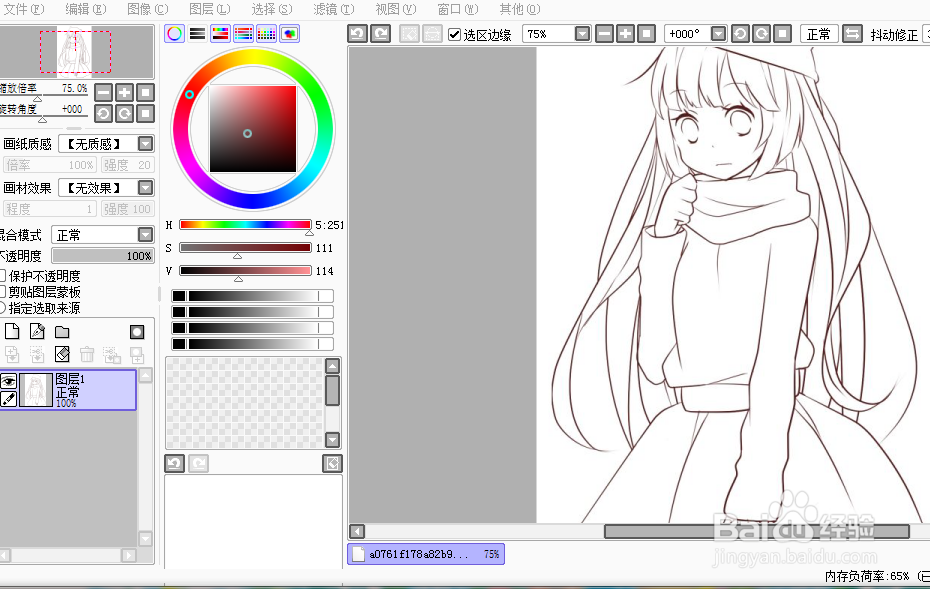Open the 图像 menu
Screen dimensions: 930x589
[x=148, y=9]
